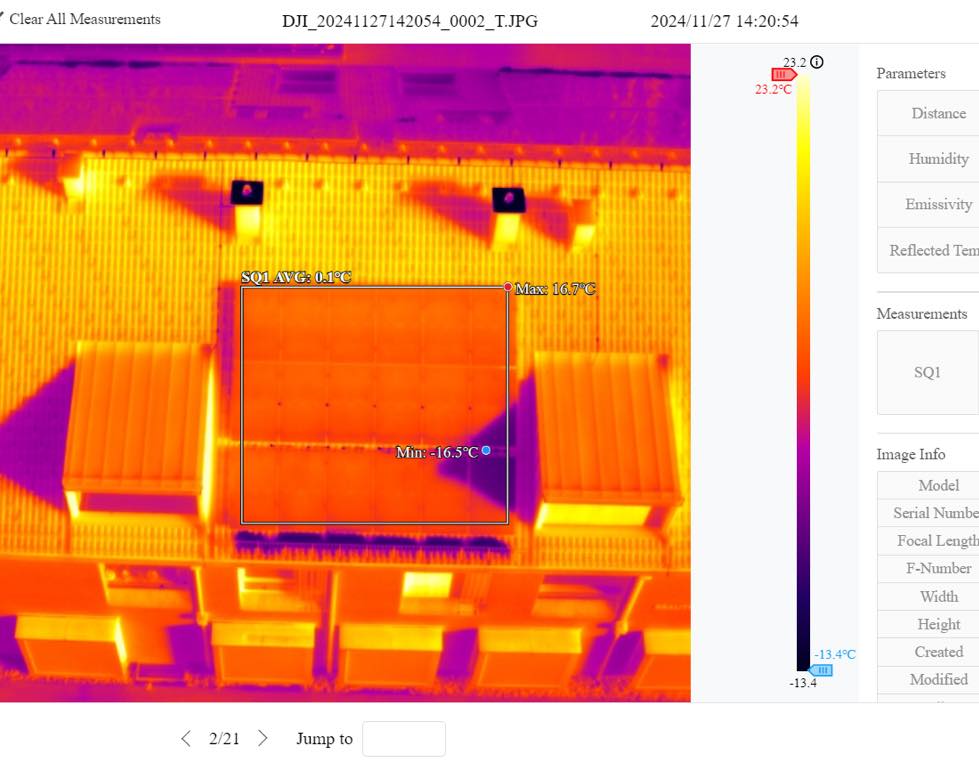Click the Humidity parameter row

click(928, 159)
